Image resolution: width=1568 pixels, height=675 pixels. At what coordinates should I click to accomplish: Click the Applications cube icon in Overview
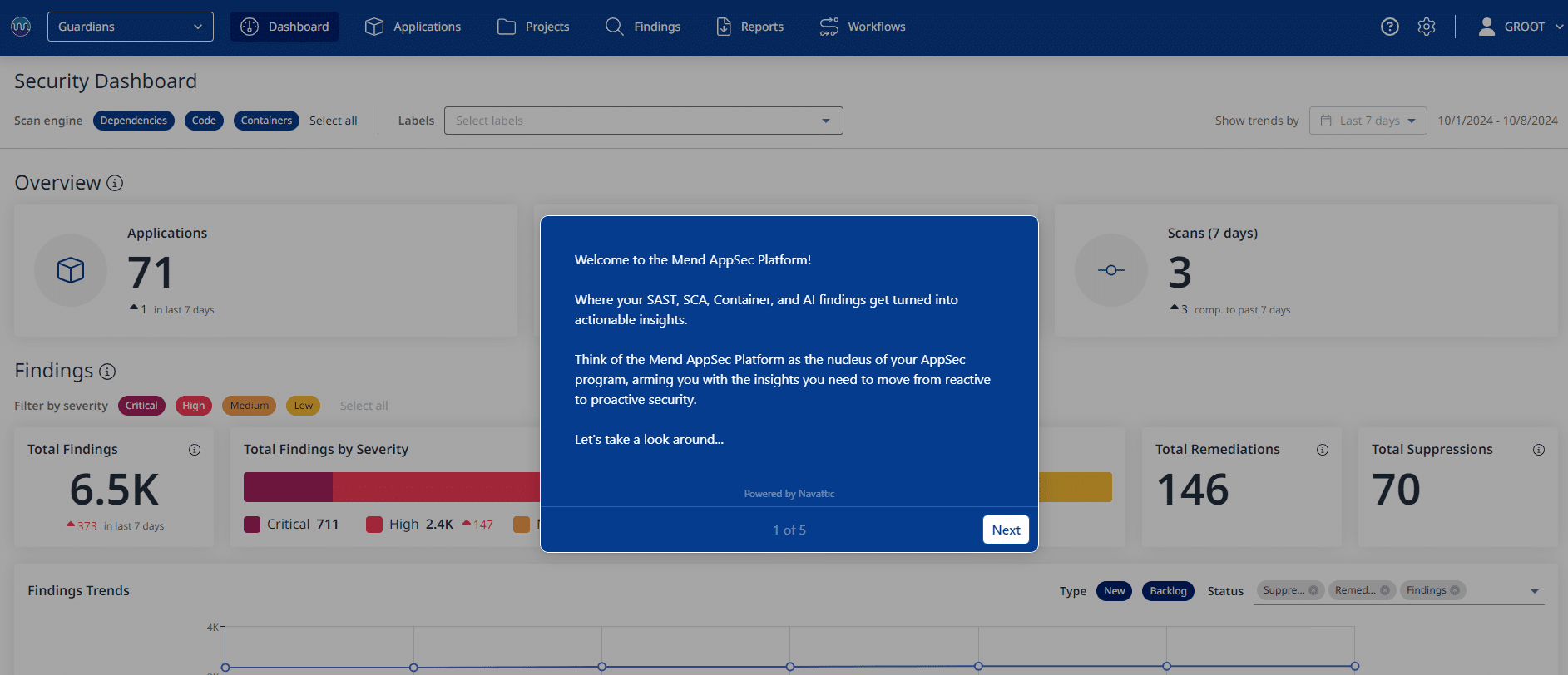[x=71, y=270]
